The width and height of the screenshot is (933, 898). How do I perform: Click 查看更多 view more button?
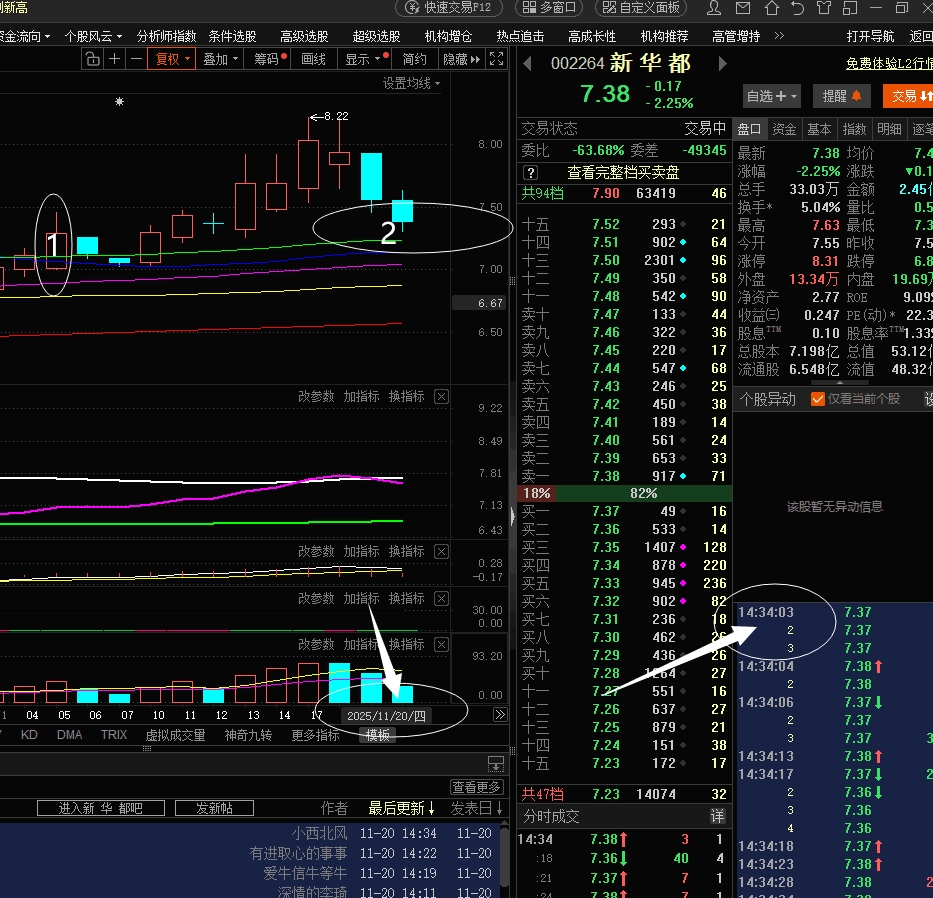tap(477, 787)
